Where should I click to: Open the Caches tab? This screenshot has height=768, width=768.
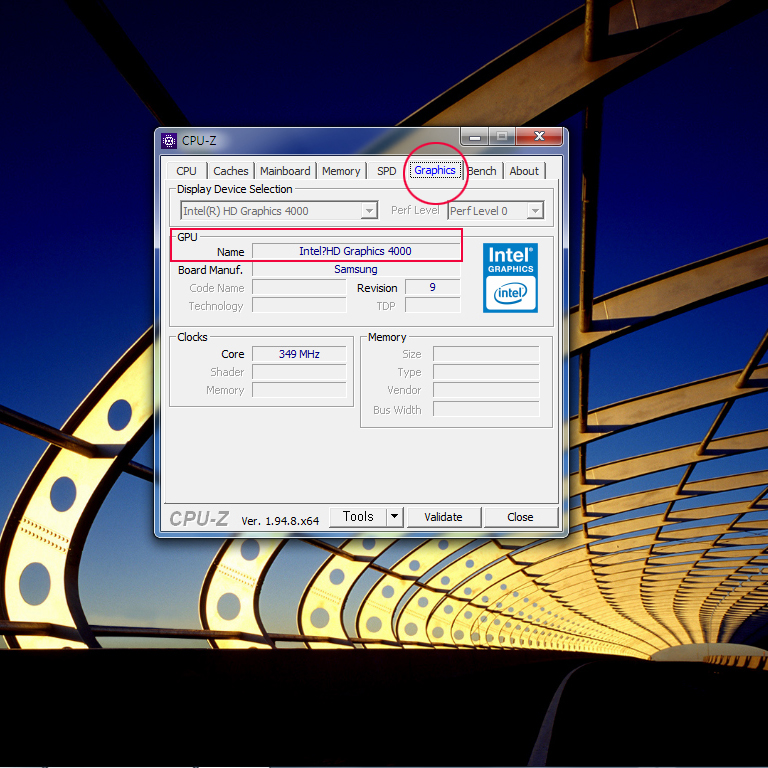click(231, 171)
